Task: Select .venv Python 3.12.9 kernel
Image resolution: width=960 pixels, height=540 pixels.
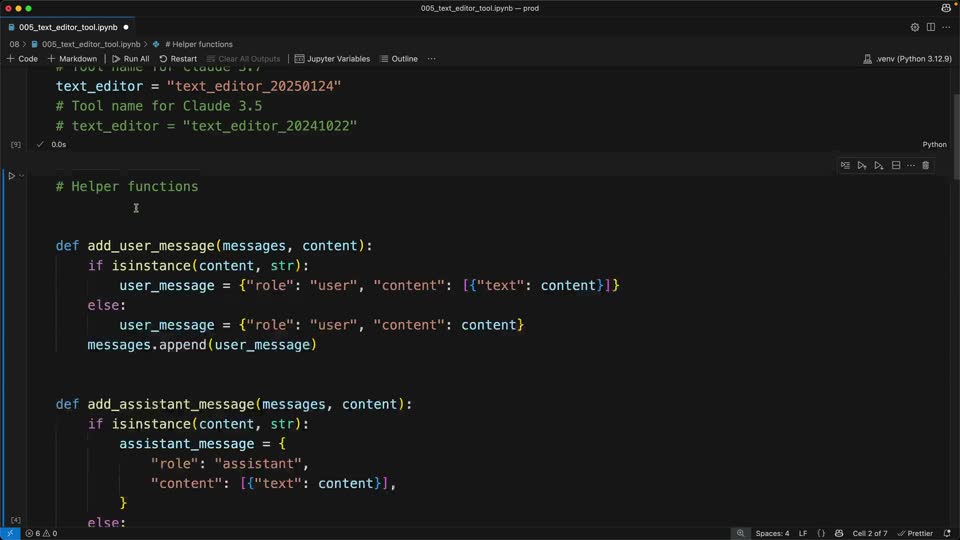Action: pyautogui.click(x=907, y=59)
